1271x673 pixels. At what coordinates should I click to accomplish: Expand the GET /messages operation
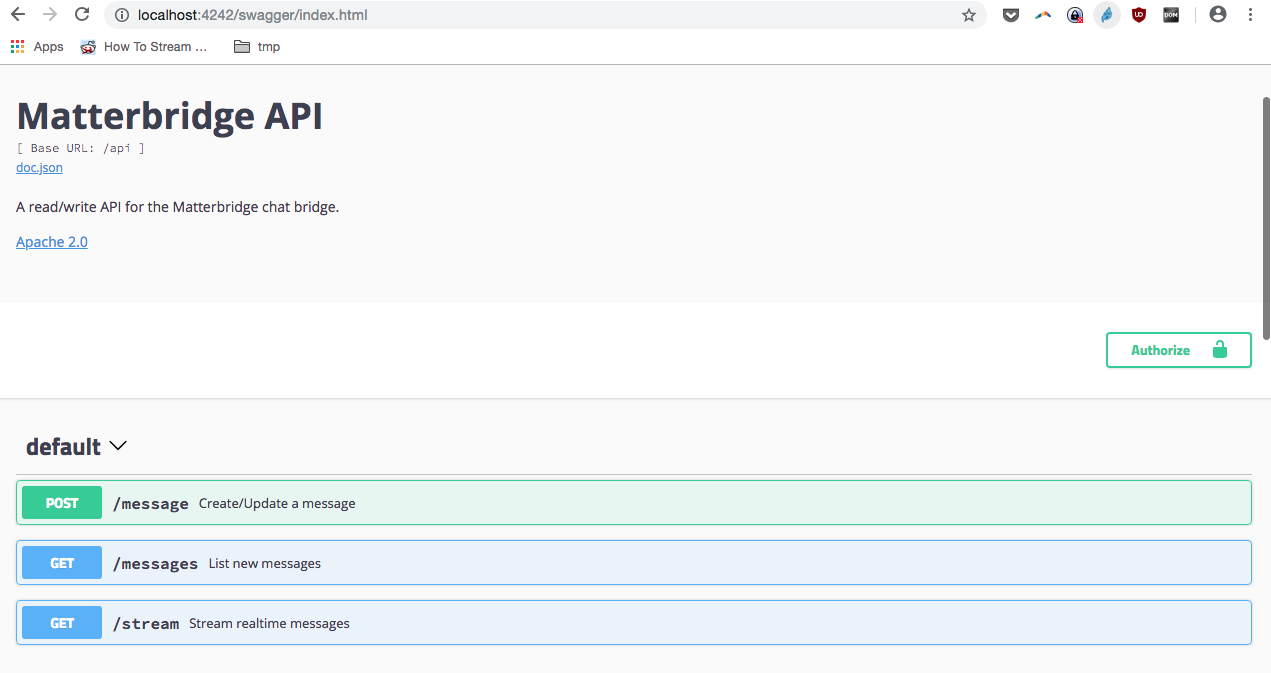pyautogui.click(x=635, y=562)
